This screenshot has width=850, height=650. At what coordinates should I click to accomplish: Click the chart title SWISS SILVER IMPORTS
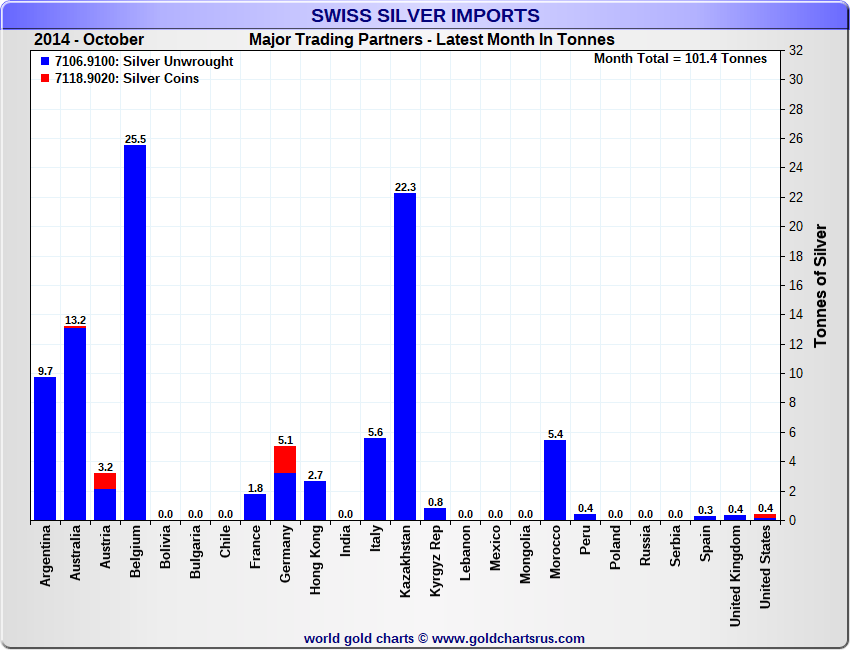[425, 16]
